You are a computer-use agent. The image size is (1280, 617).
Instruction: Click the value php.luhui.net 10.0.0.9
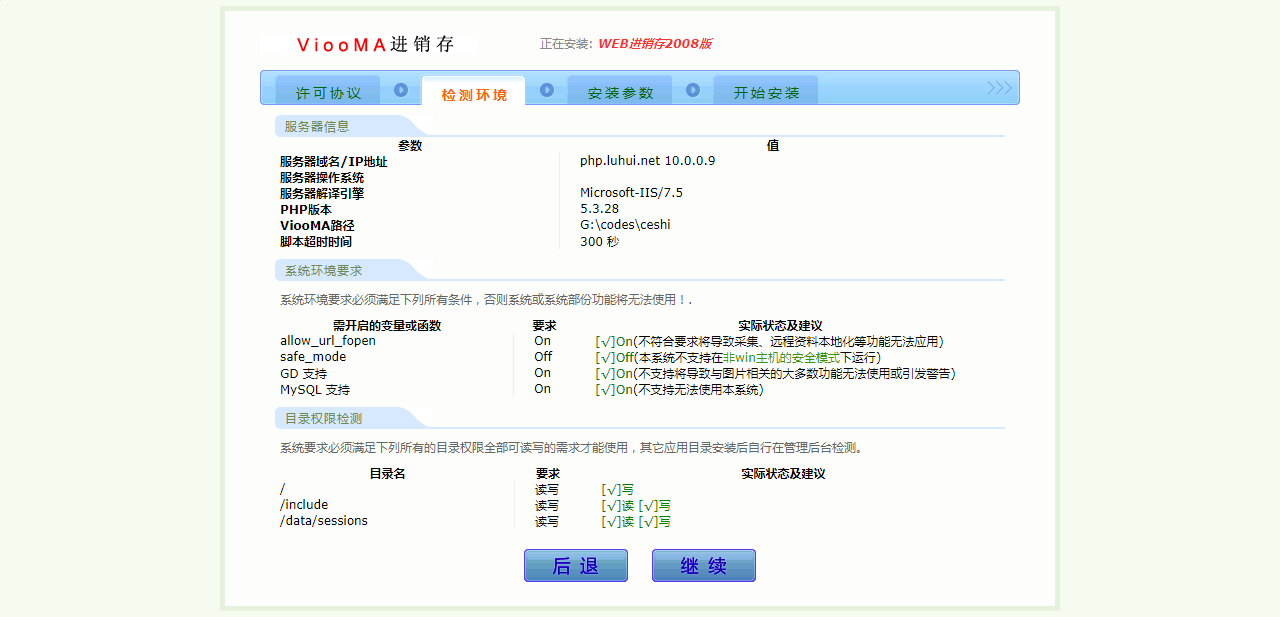pyautogui.click(x=647, y=161)
